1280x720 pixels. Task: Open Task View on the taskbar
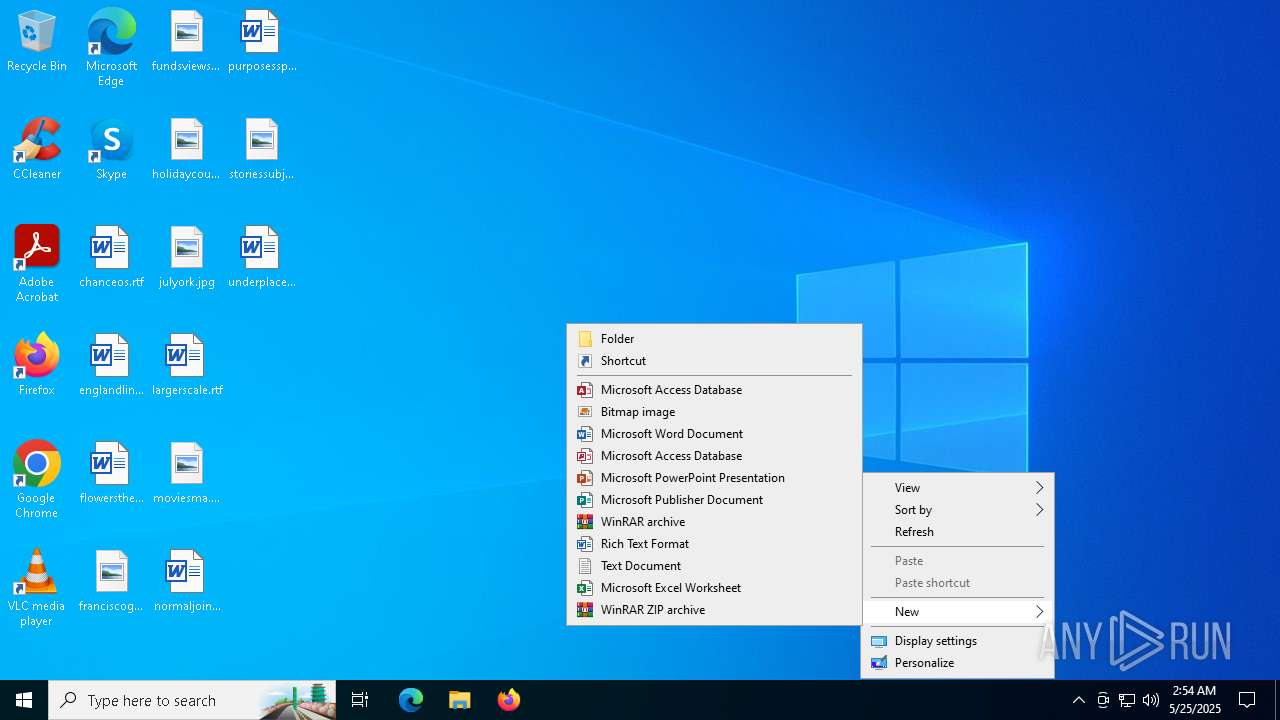360,700
